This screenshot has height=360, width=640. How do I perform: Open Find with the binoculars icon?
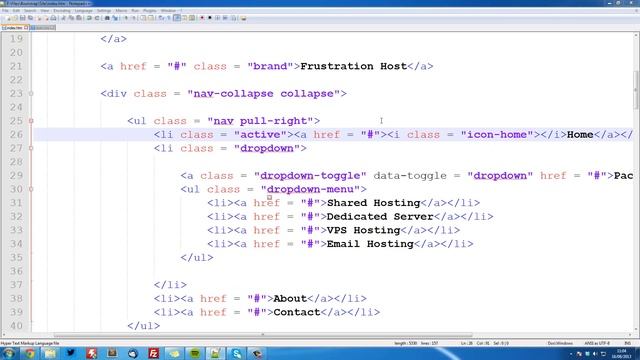107,18
